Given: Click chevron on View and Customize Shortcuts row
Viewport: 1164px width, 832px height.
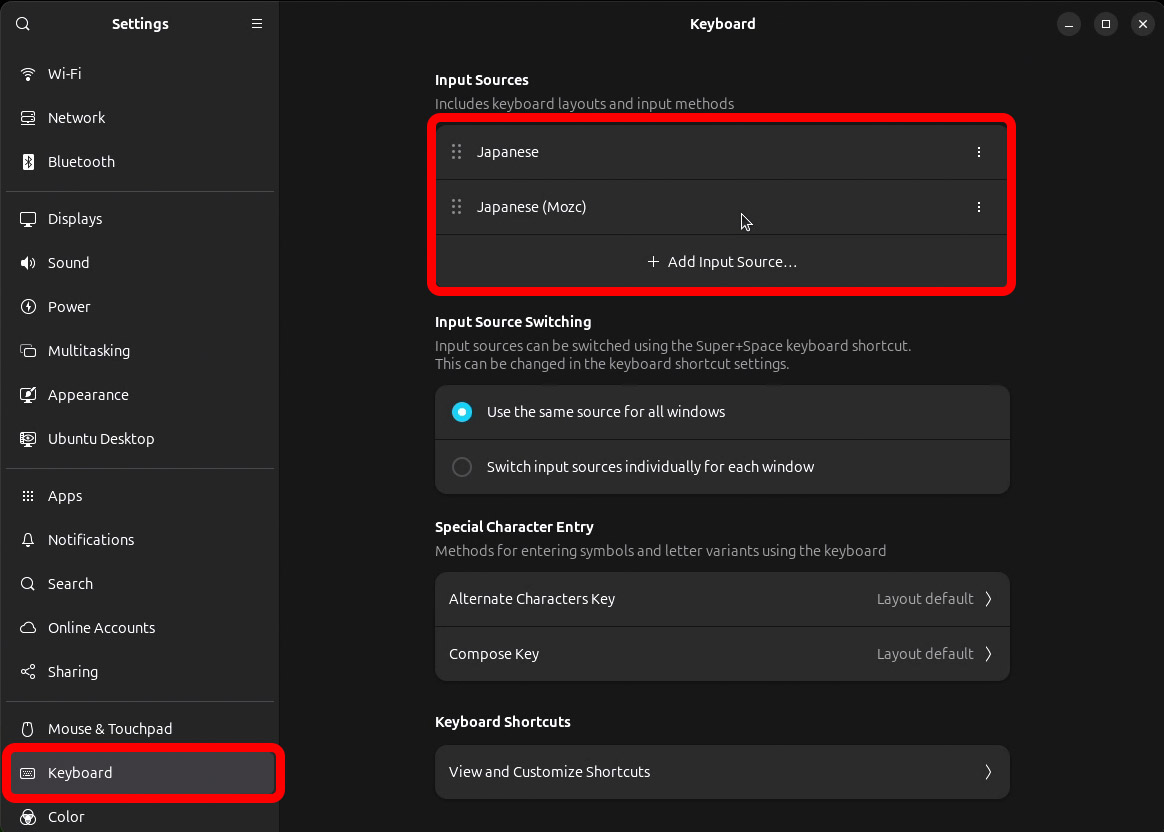Looking at the screenshot, I should point(988,772).
